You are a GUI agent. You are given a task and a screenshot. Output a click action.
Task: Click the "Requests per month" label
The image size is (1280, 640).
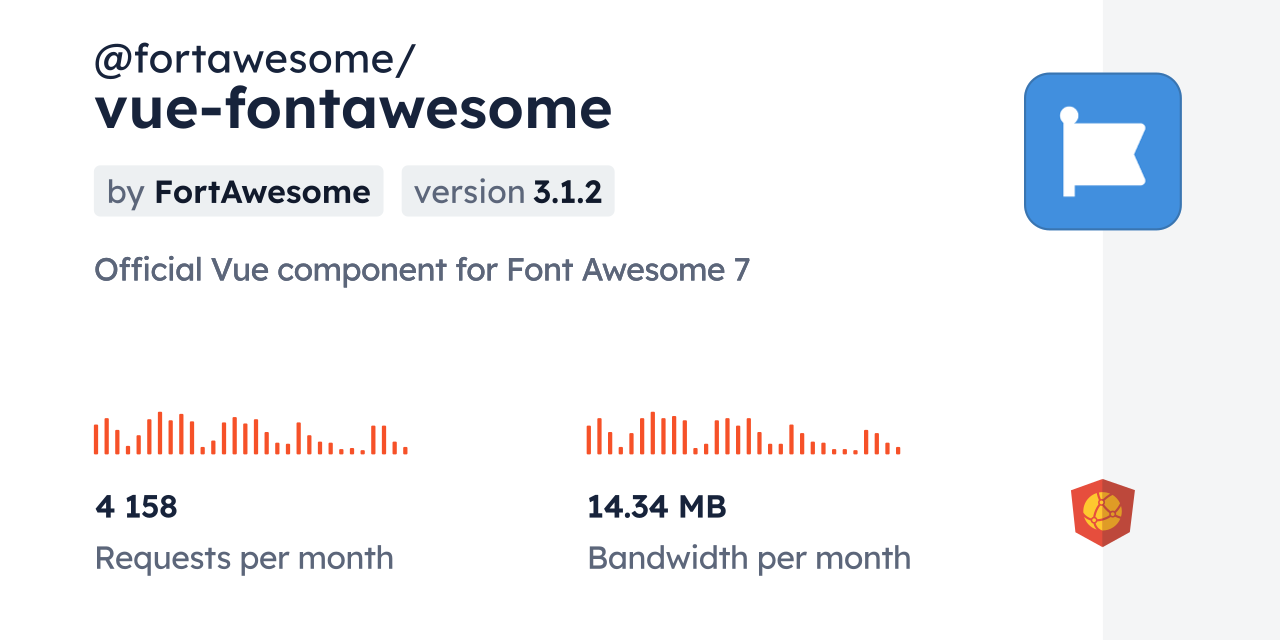click(x=244, y=558)
